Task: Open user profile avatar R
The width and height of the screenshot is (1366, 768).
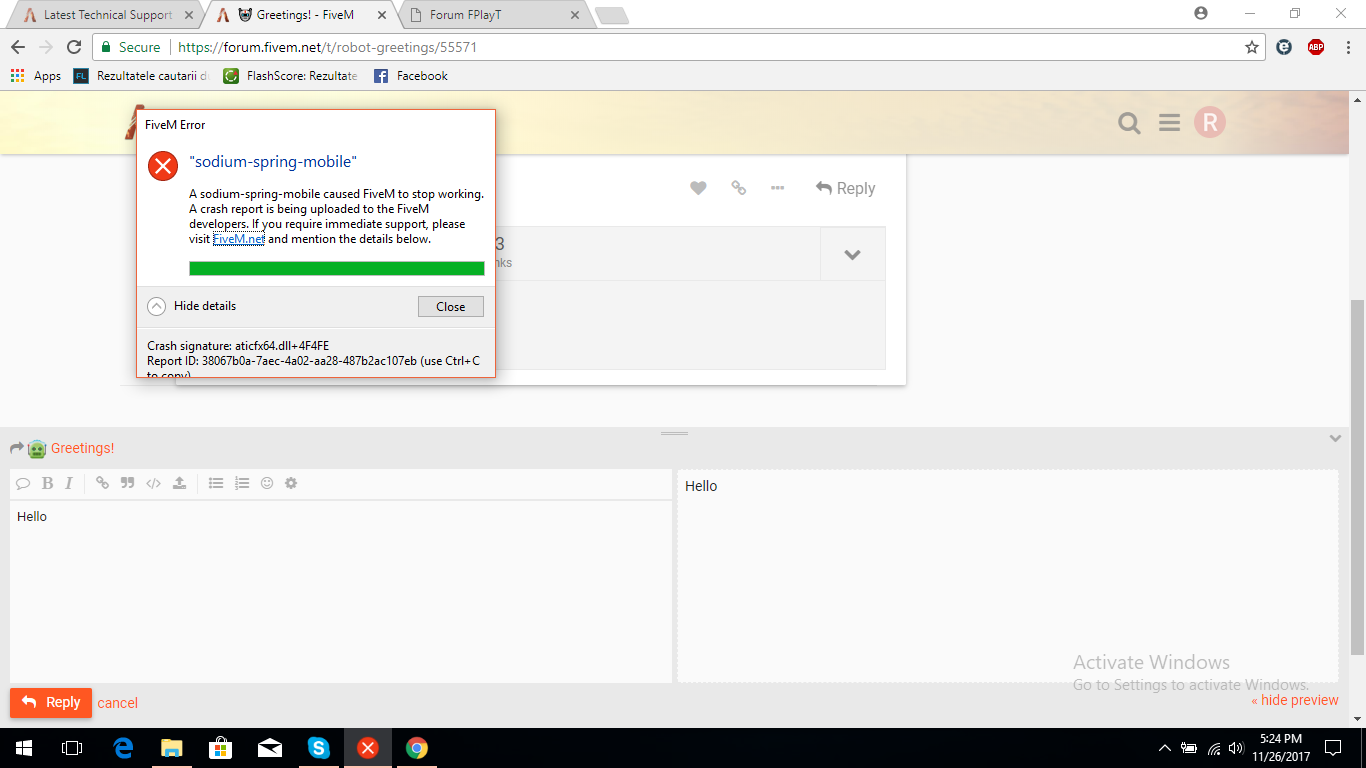Action: tap(1210, 122)
